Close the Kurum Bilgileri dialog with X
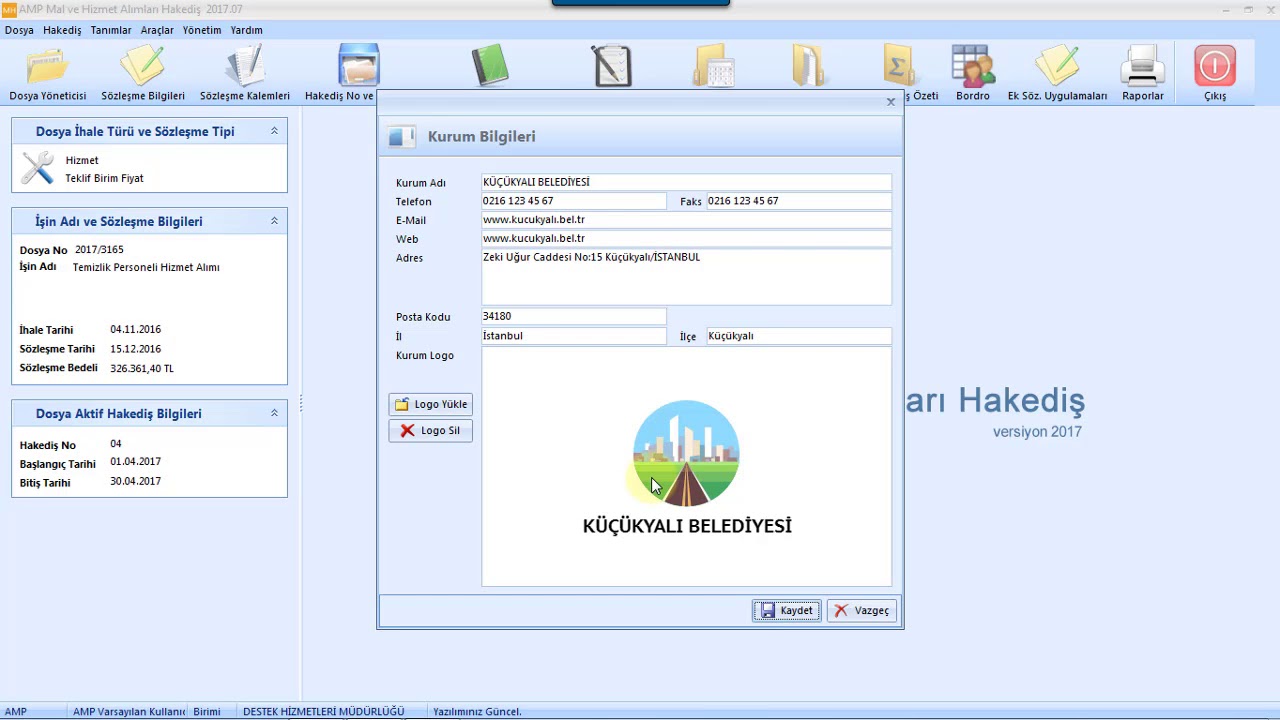This screenshot has width=1280, height=720. pos(890,102)
